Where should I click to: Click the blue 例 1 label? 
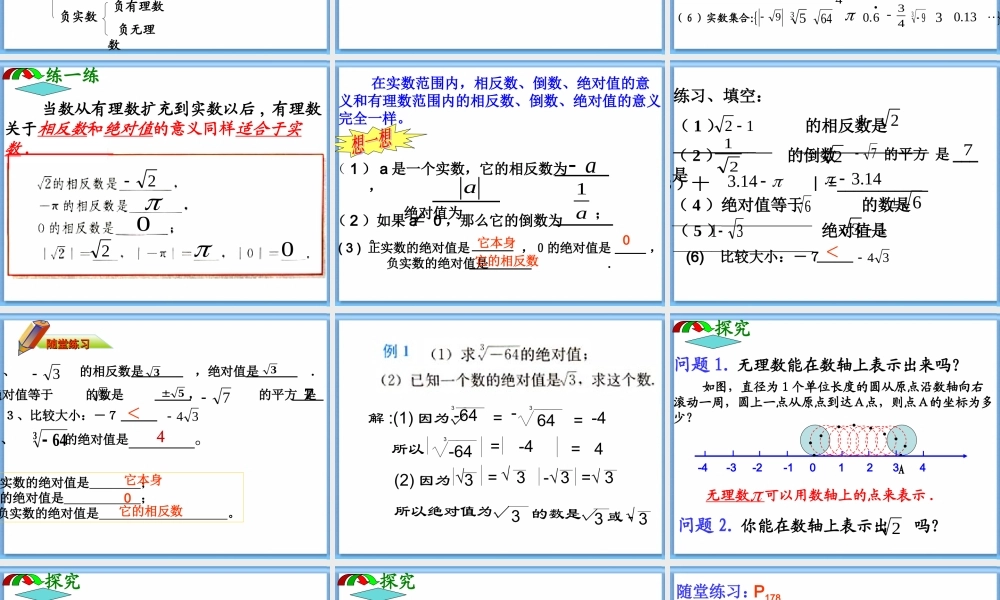pyautogui.click(x=396, y=351)
